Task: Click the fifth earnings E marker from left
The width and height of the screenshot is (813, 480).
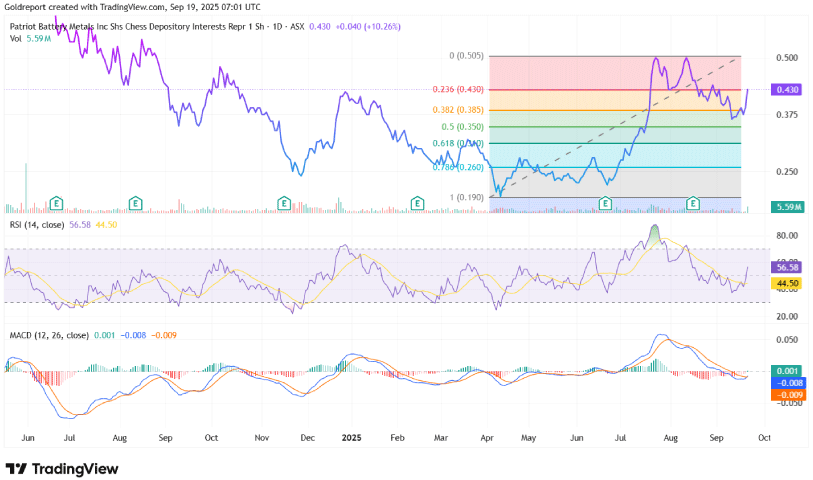Action: point(604,204)
